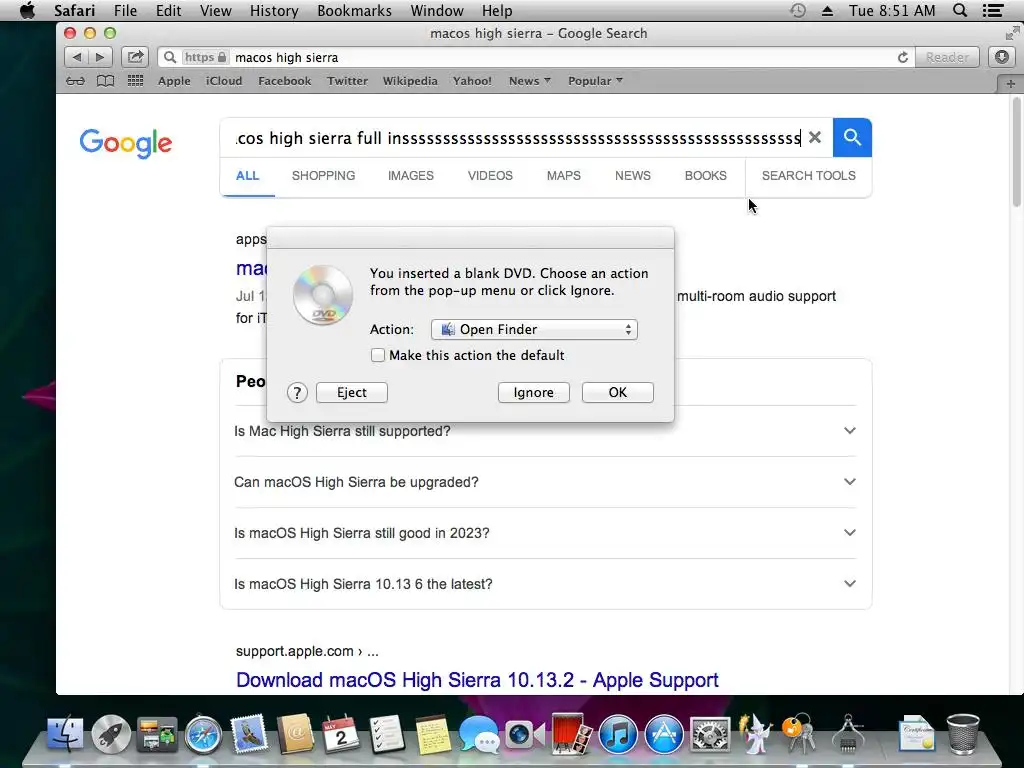Launch Safari compass icon in Dock
Image resolution: width=1024 pixels, height=768 pixels.
203,734
